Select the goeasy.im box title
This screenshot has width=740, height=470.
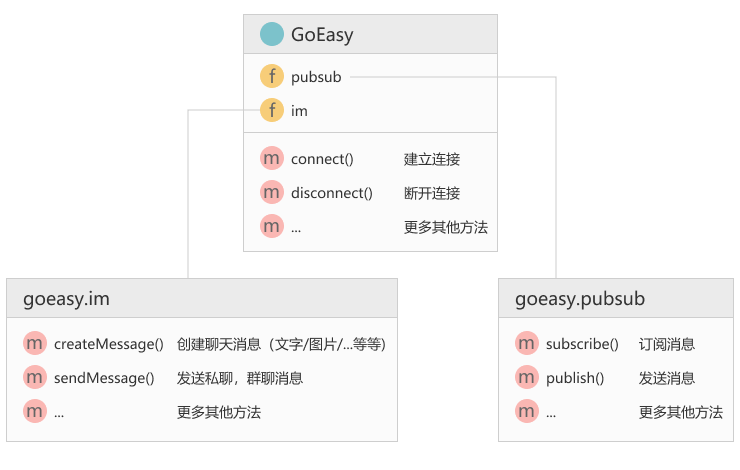[67, 299]
